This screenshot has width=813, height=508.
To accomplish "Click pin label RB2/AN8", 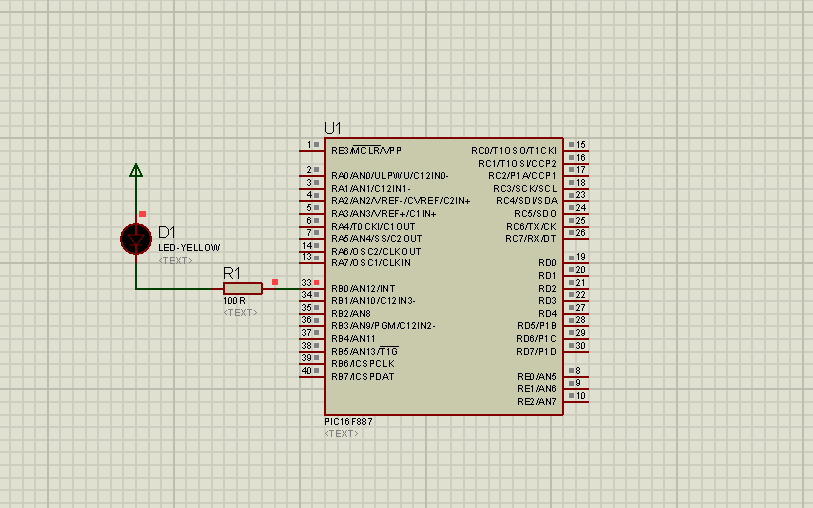I will pyautogui.click(x=351, y=314).
